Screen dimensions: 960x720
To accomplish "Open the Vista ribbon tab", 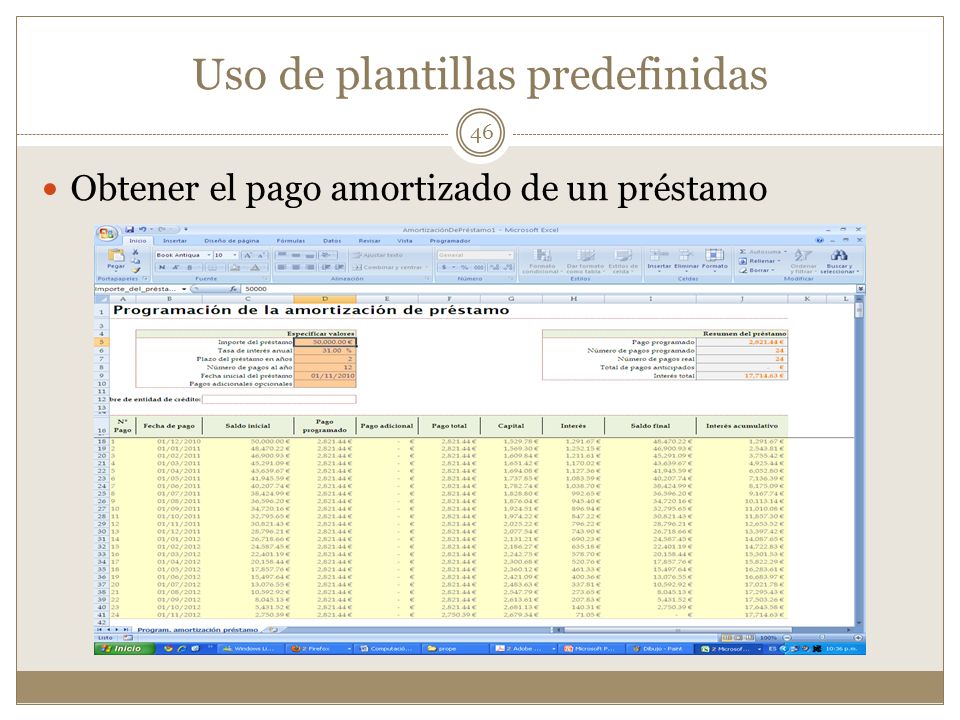I will pyautogui.click(x=405, y=241).
